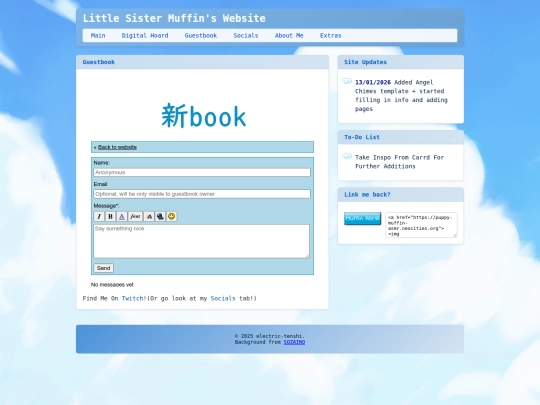
Task: Click the Link me back? heading
Action: (x=367, y=195)
